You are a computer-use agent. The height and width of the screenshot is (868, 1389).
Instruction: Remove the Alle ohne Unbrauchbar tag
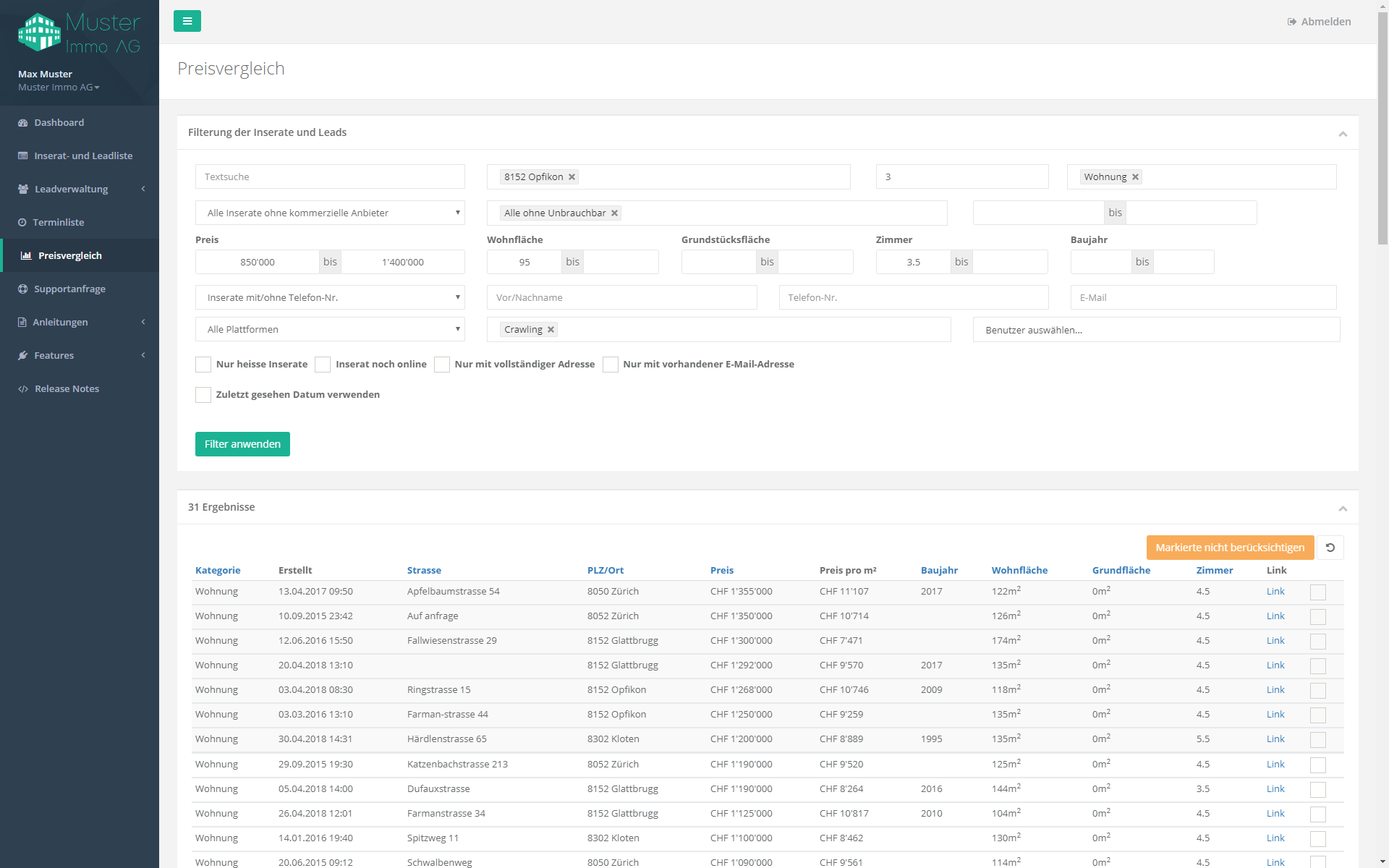tap(614, 213)
